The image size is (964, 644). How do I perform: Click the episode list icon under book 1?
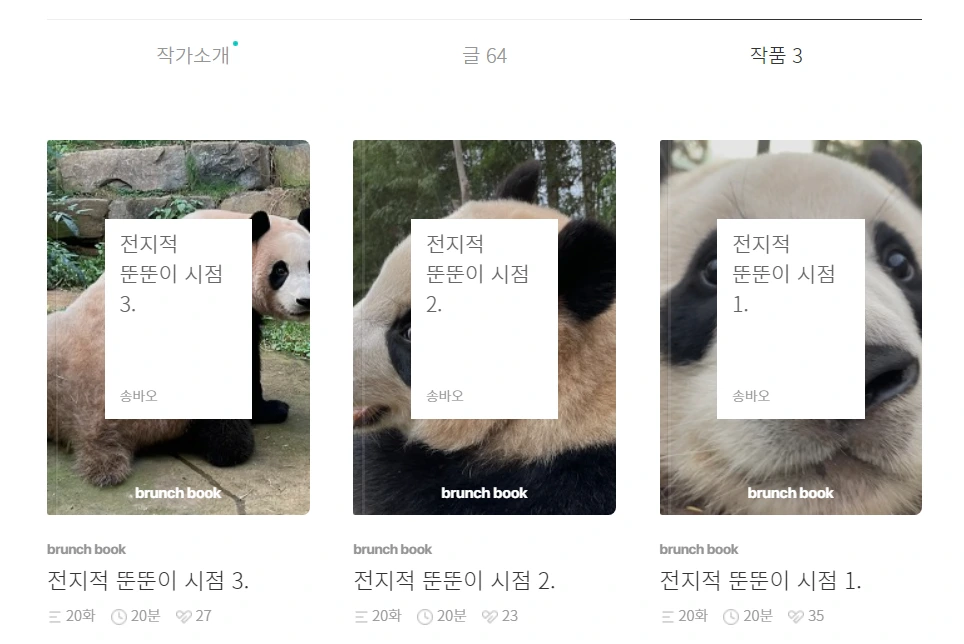tap(667, 616)
